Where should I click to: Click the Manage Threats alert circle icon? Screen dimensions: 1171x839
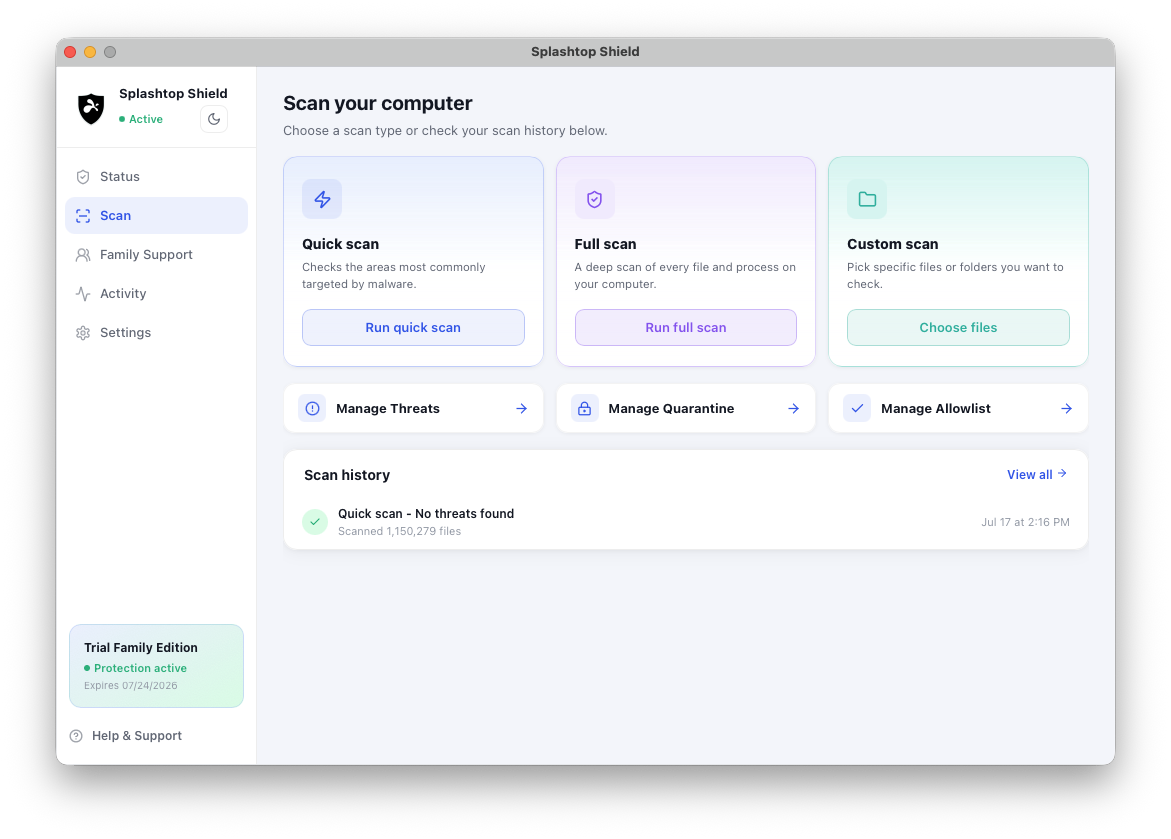[x=312, y=409]
